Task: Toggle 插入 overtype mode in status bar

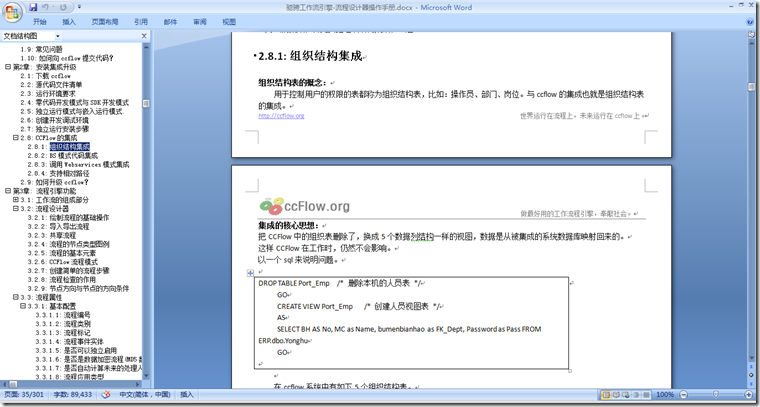Action: (187, 395)
